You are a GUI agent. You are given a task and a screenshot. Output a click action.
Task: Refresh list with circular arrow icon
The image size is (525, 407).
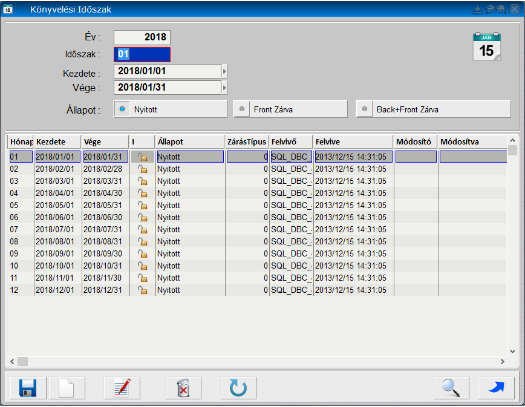click(238, 388)
